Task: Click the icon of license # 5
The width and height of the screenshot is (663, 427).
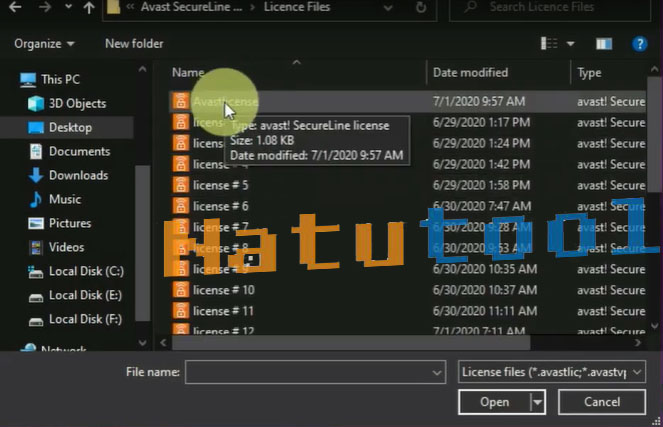Action: point(181,185)
